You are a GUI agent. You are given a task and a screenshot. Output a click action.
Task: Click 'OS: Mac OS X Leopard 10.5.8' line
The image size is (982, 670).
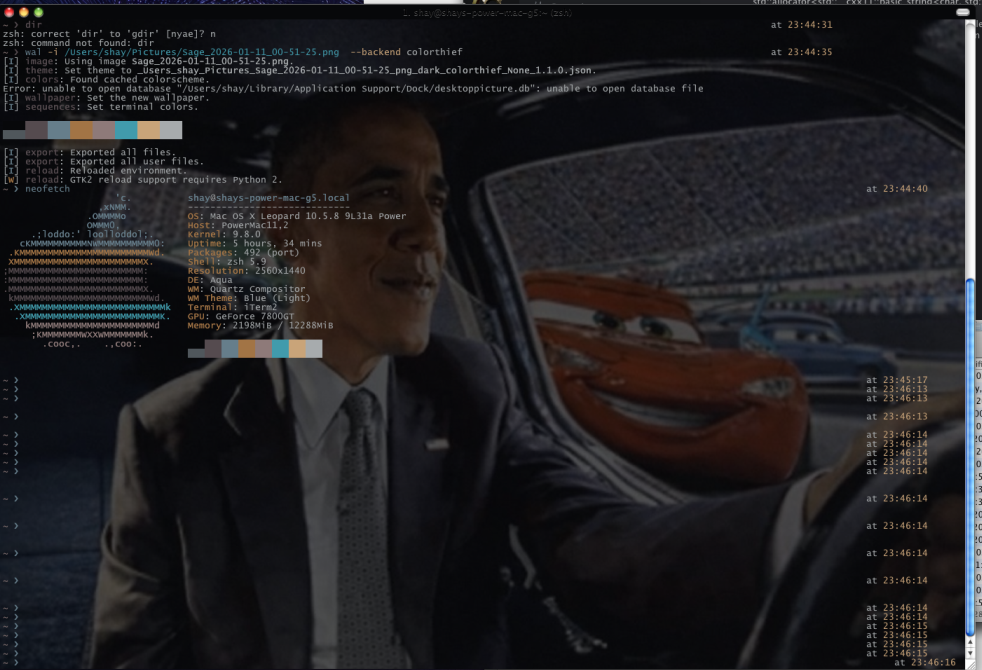297,216
